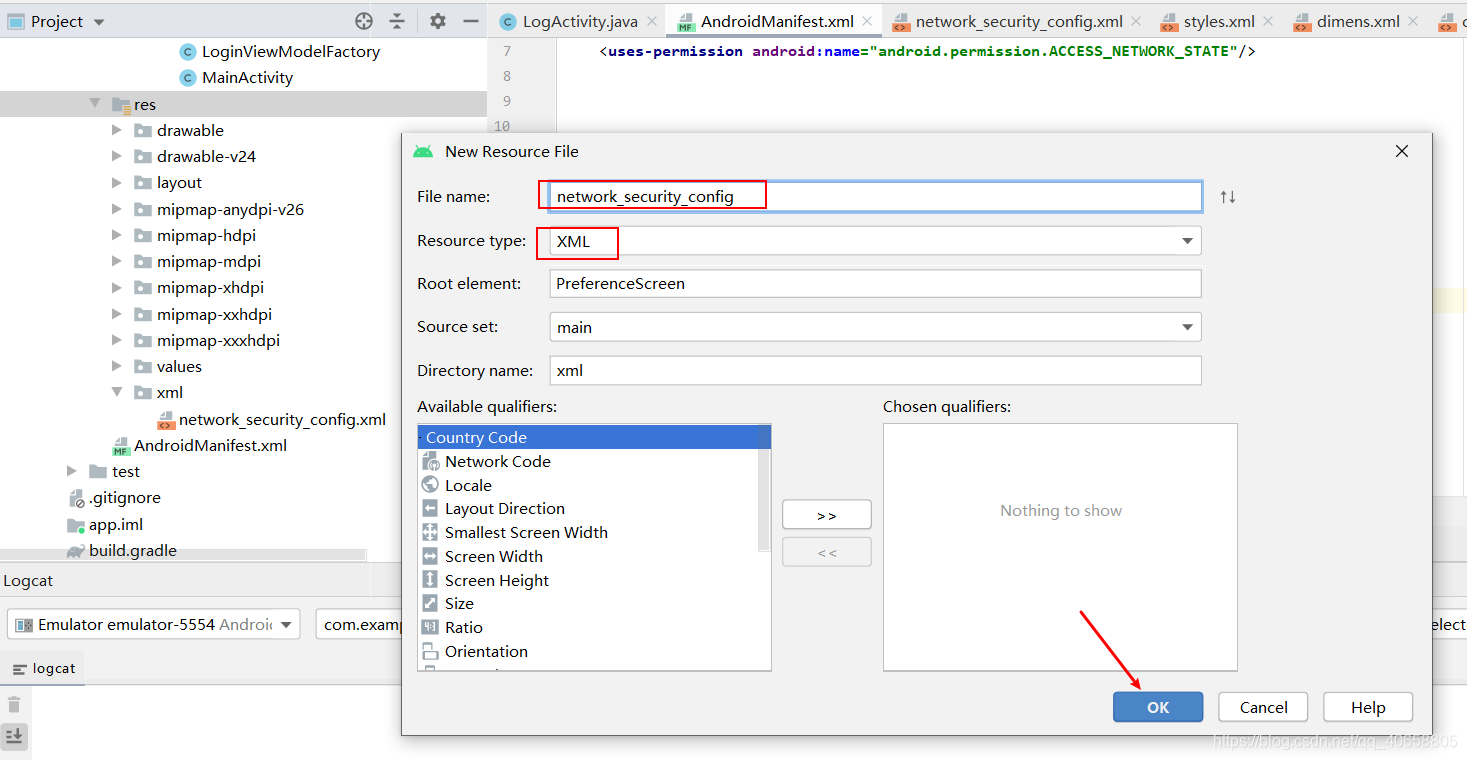Open the com.example process dropdown in Logcat
Image resolution: width=1467 pixels, height=760 pixels.
(x=360, y=624)
